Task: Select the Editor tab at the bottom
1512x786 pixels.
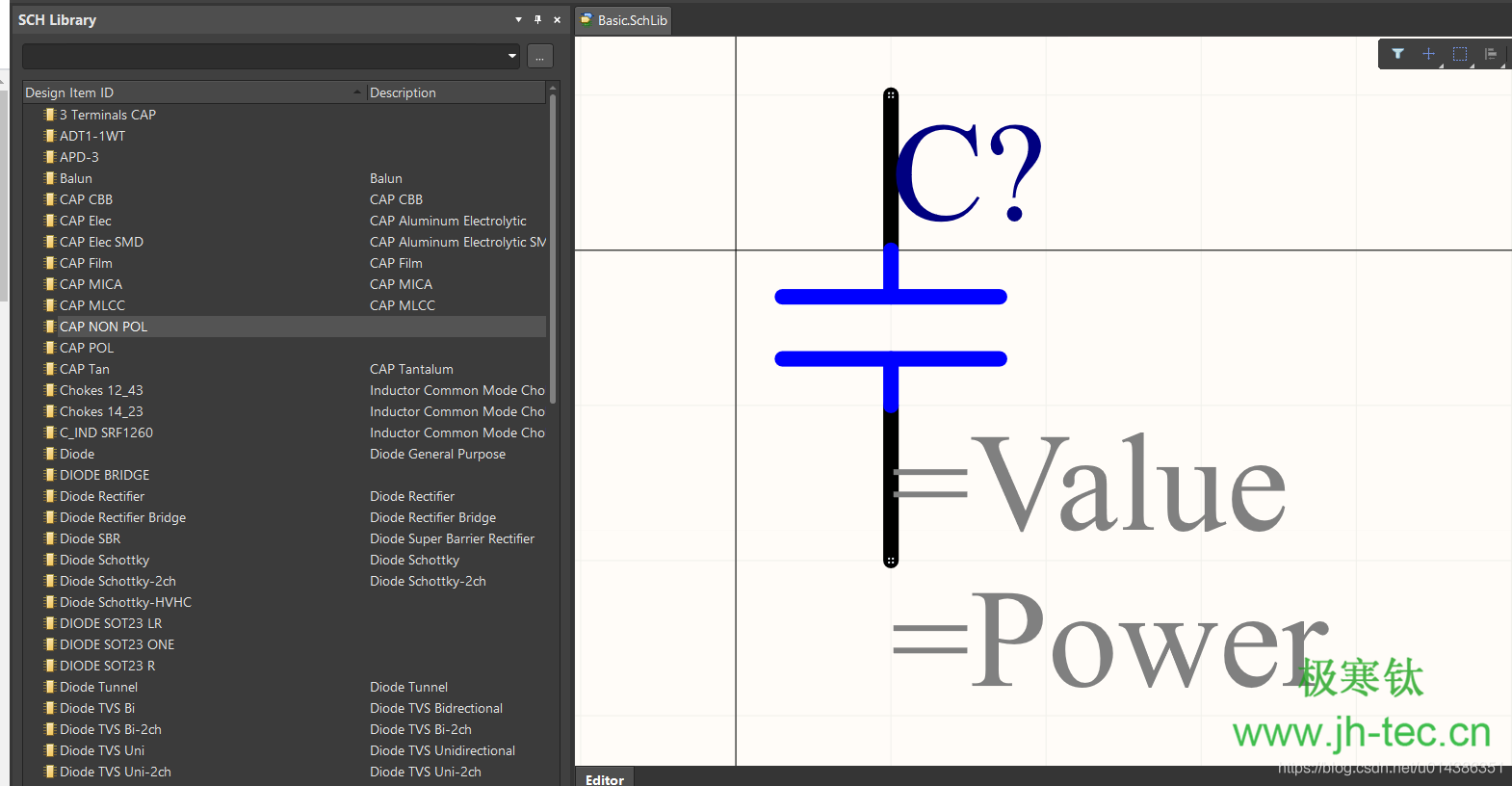Action: 604,778
